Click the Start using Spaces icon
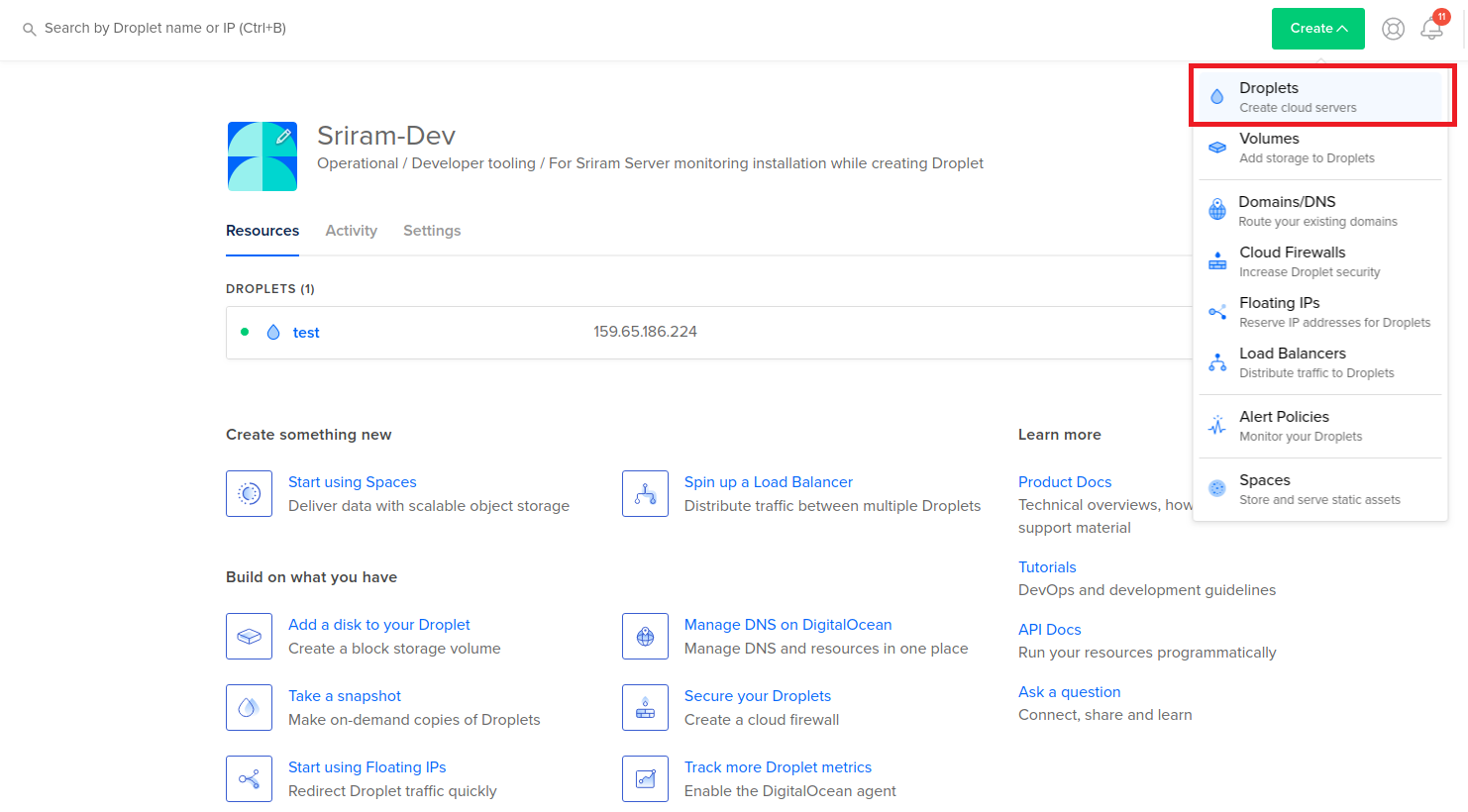 pyautogui.click(x=249, y=493)
